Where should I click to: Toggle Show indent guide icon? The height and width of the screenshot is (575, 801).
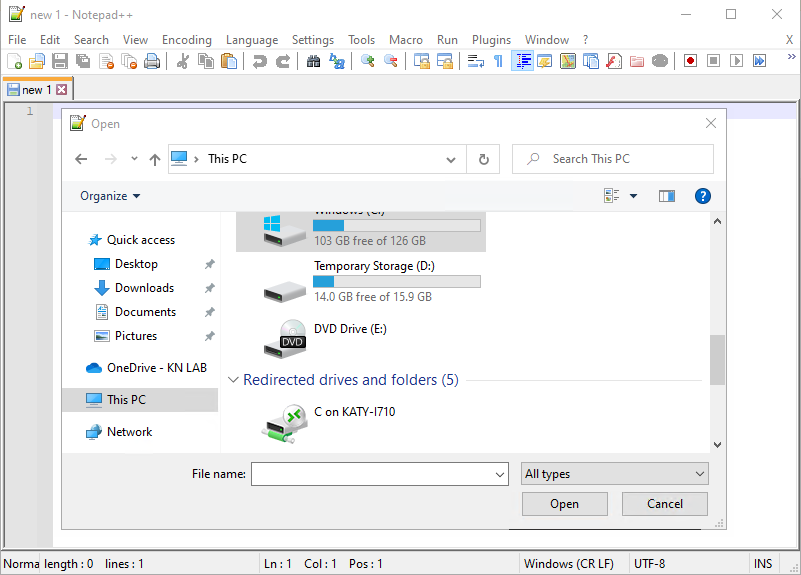[522, 61]
